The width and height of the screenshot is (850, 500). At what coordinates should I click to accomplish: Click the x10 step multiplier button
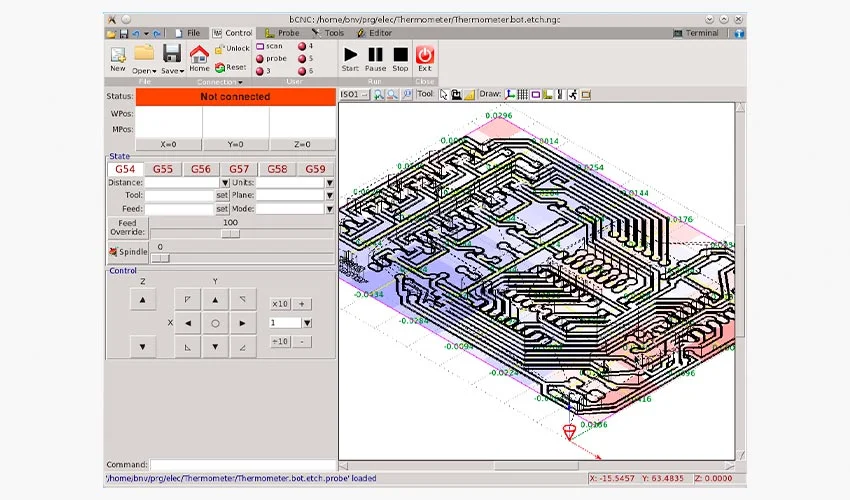click(x=280, y=304)
